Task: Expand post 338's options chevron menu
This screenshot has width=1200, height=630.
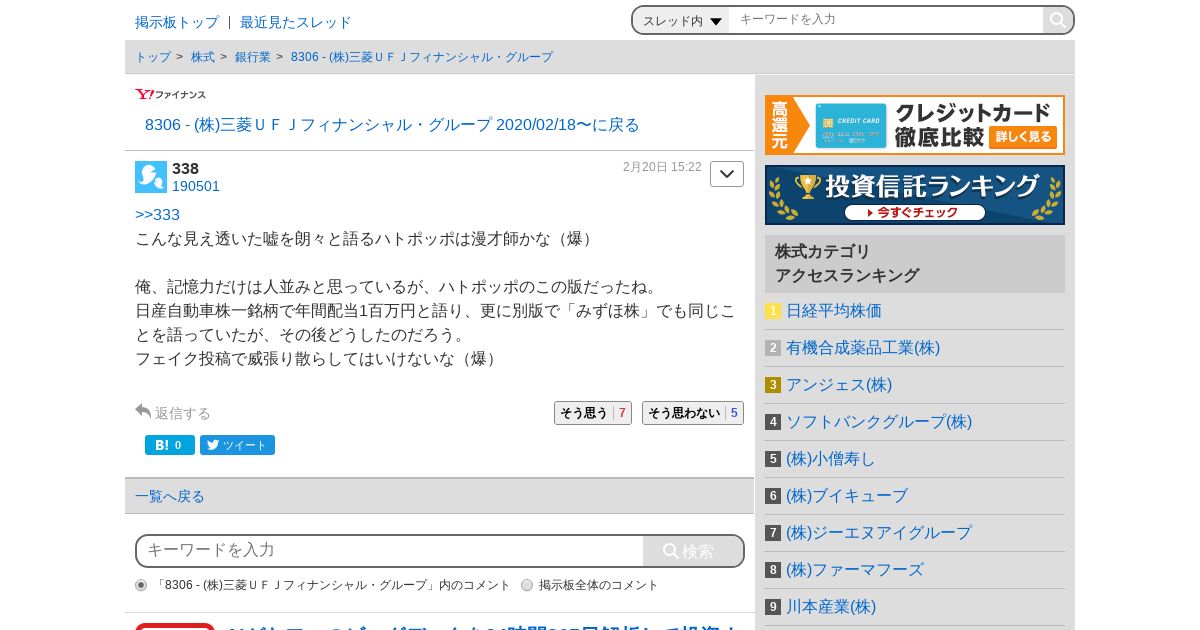Action: coord(727,174)
